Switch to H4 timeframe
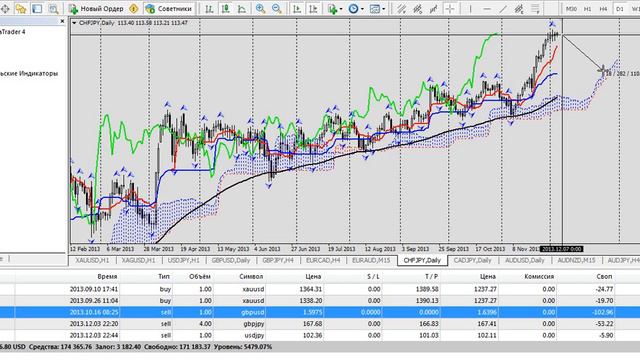Screen dimensions: 640x360 [603, 9]
